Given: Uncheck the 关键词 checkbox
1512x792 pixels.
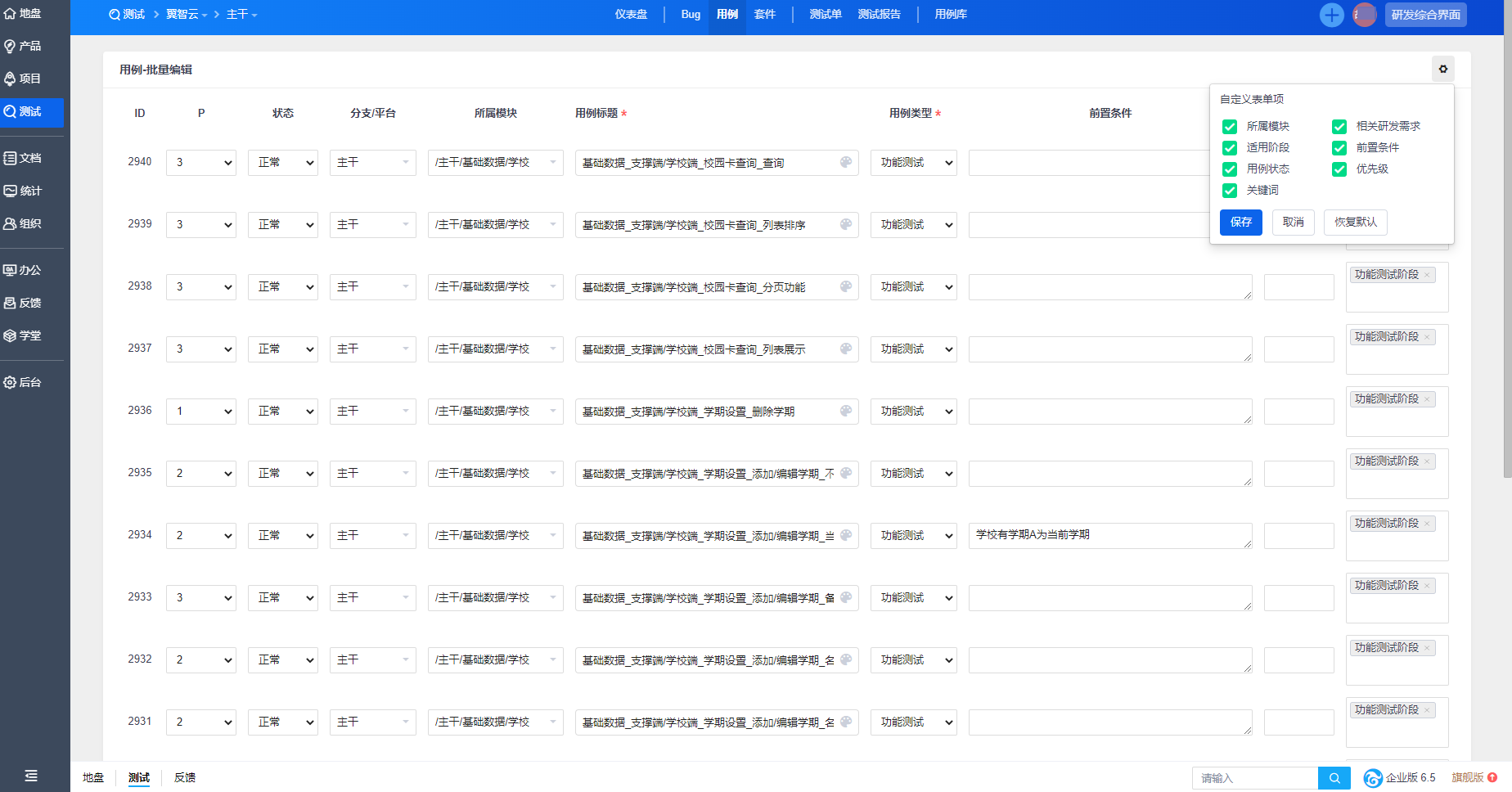Looking at the screenshot, I should click(1230, 191).
